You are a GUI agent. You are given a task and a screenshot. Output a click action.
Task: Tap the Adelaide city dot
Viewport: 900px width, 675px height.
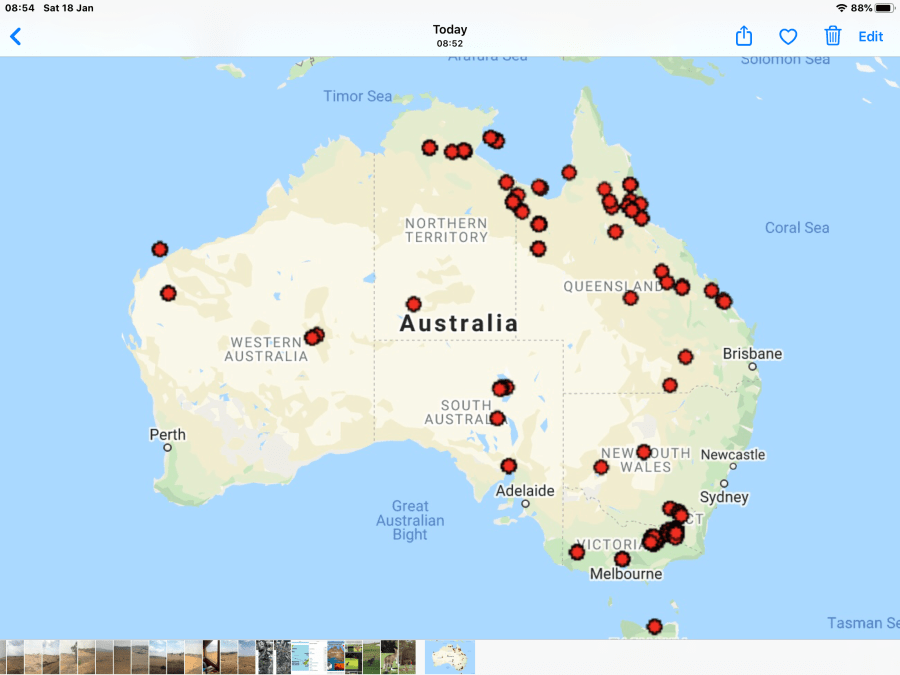[x=525, y=503]
